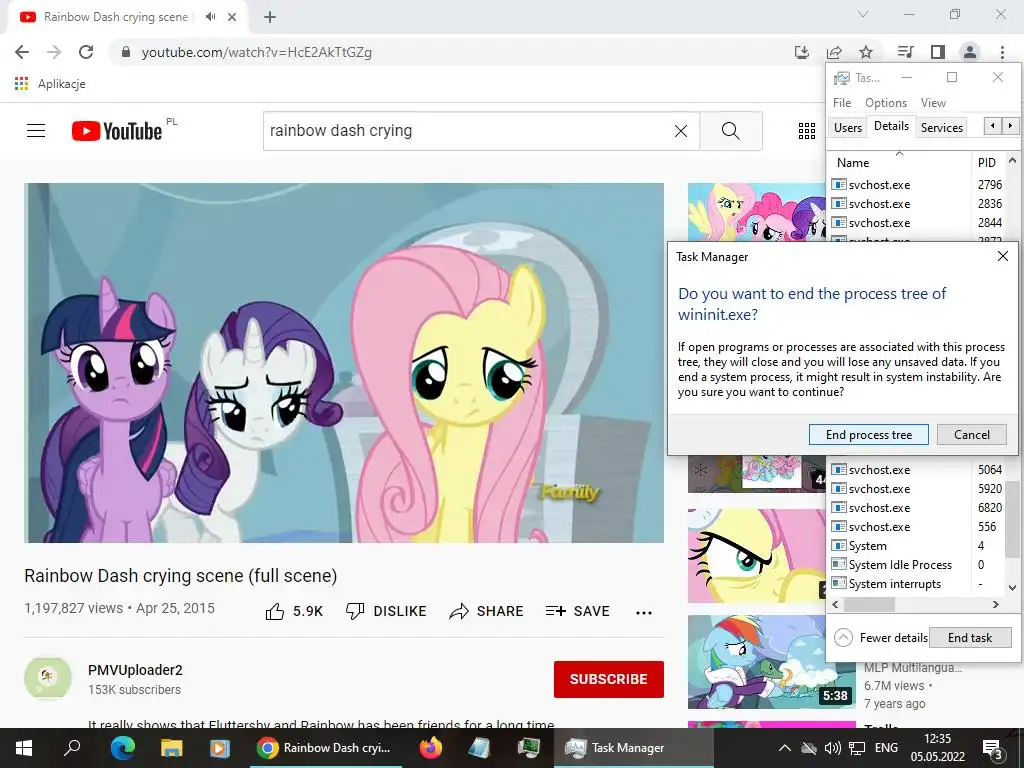Open Windows Start menu

click(24, 748)
